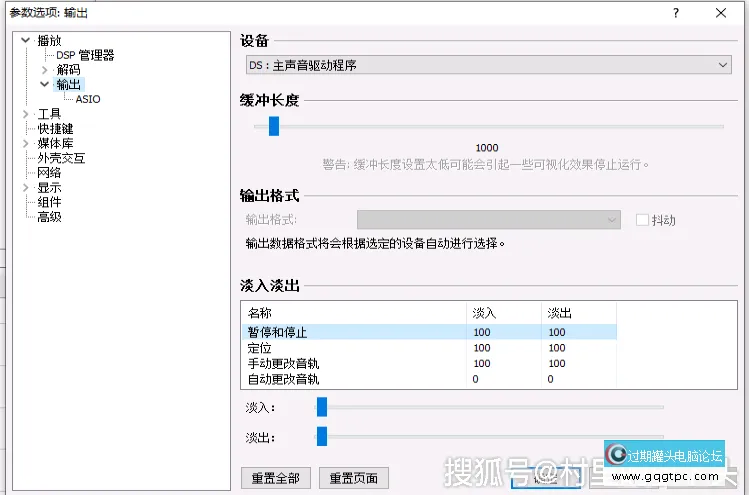Select the 手动更改音轨 row
The width and height of the screenshot is (749, 495).
coord(429,364)
